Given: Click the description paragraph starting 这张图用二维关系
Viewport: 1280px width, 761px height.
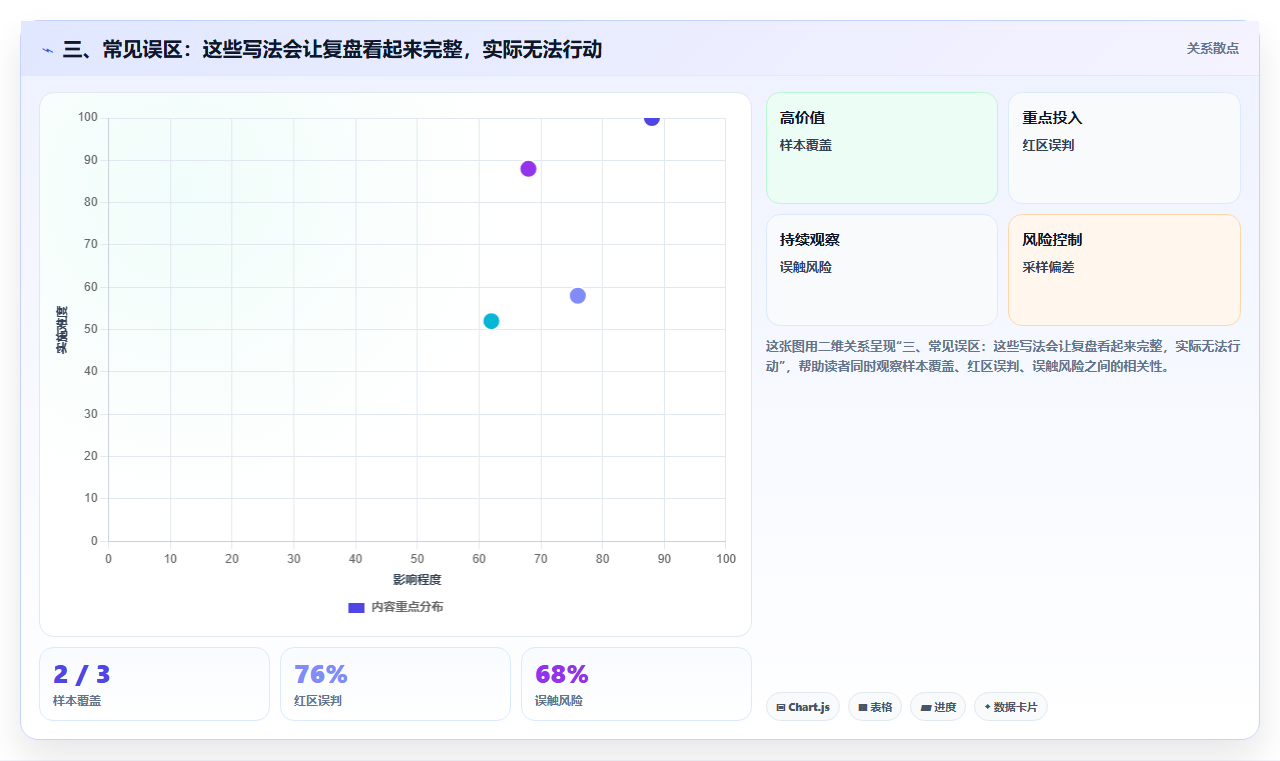Looking at the screenshot, I should [1003, 356].
